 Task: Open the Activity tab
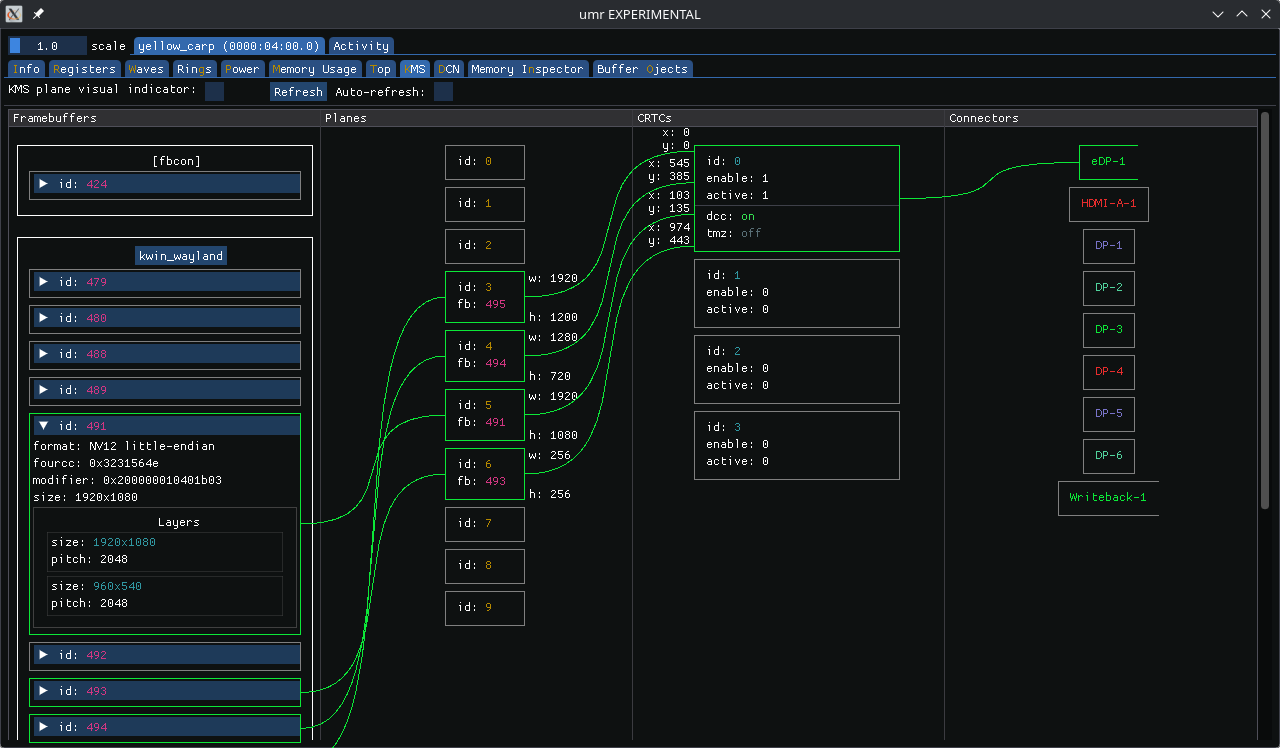(x=361, y=45)
